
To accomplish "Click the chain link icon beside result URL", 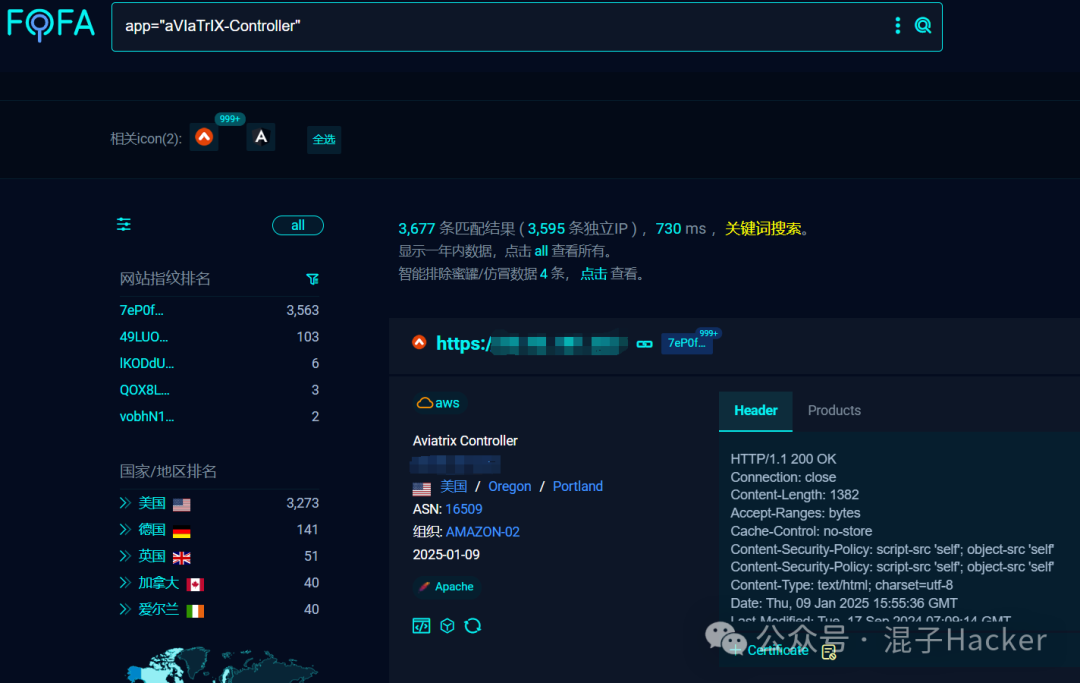I will 645,344.
